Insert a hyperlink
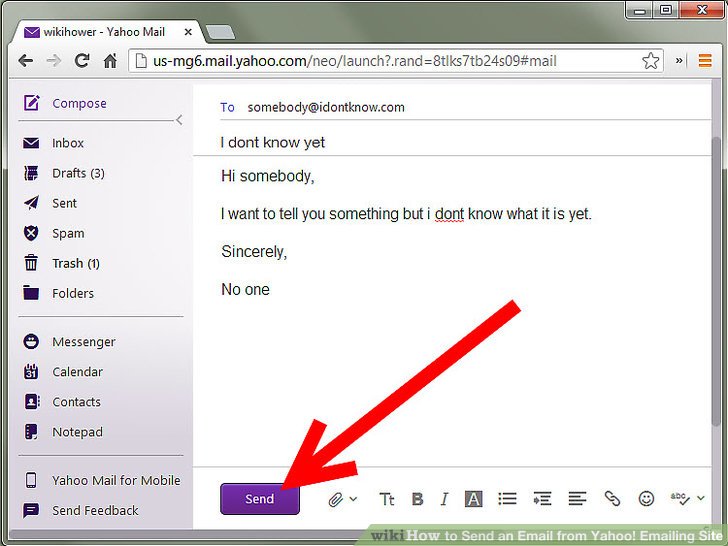 pos(612,499)
